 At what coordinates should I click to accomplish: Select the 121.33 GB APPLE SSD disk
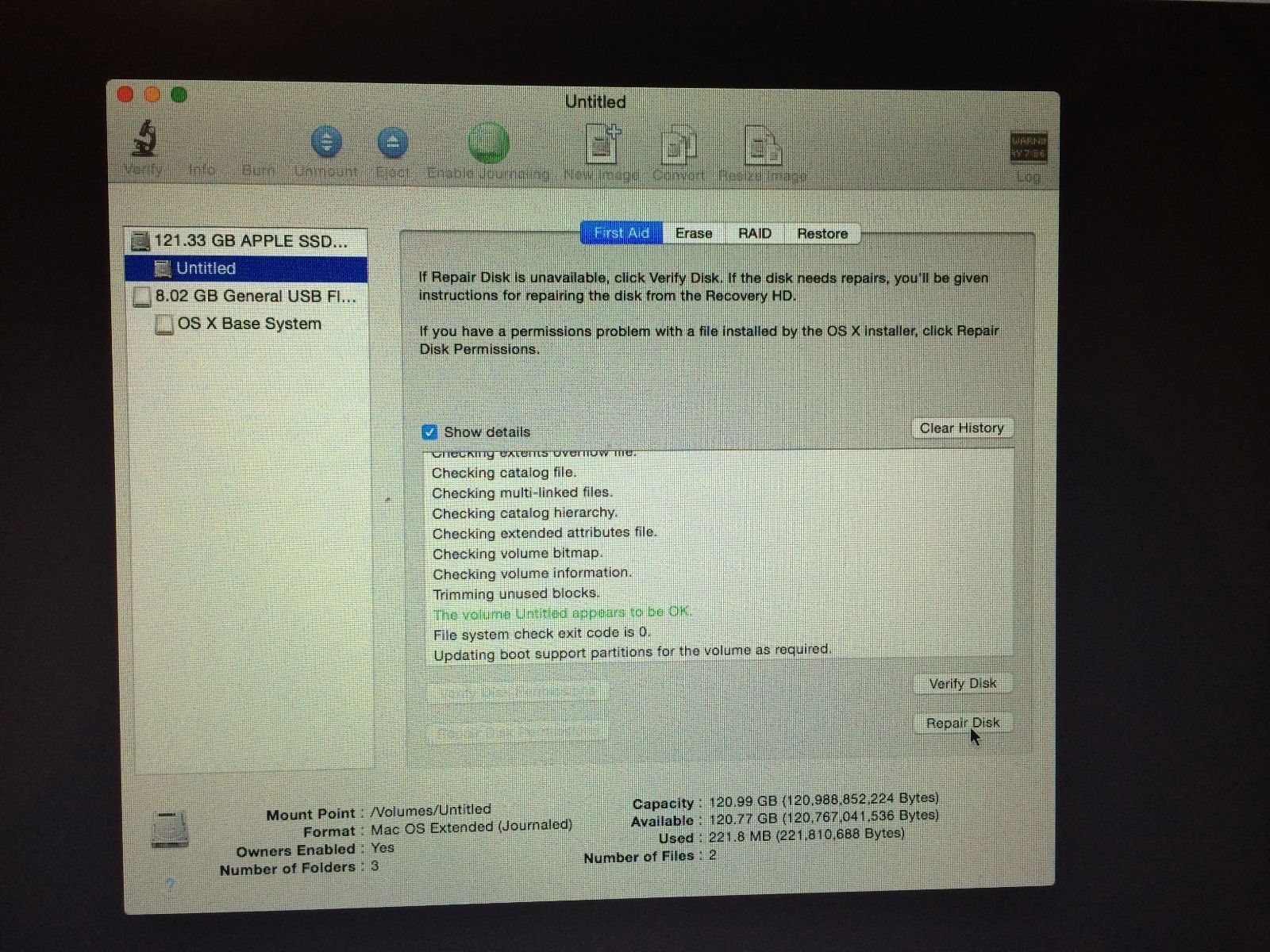(x=246, y=241)
